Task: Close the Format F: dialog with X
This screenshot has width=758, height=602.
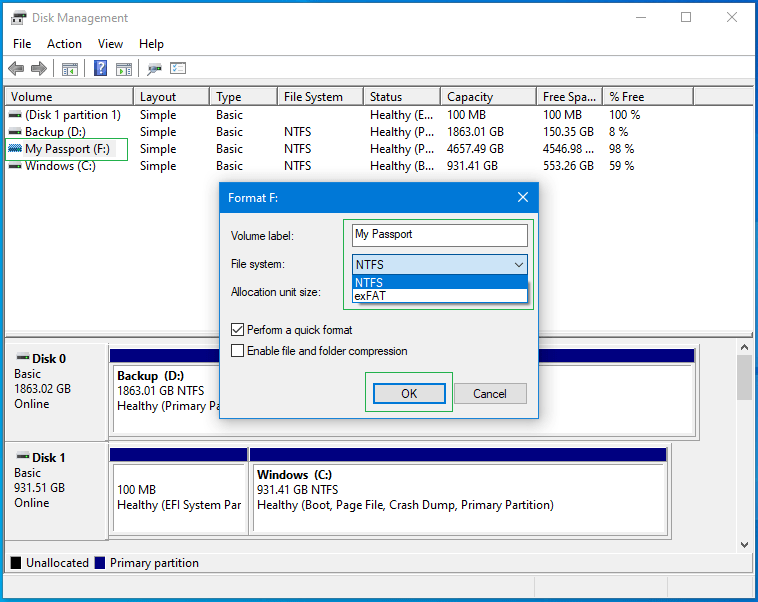Action: [x=522, y=198]
